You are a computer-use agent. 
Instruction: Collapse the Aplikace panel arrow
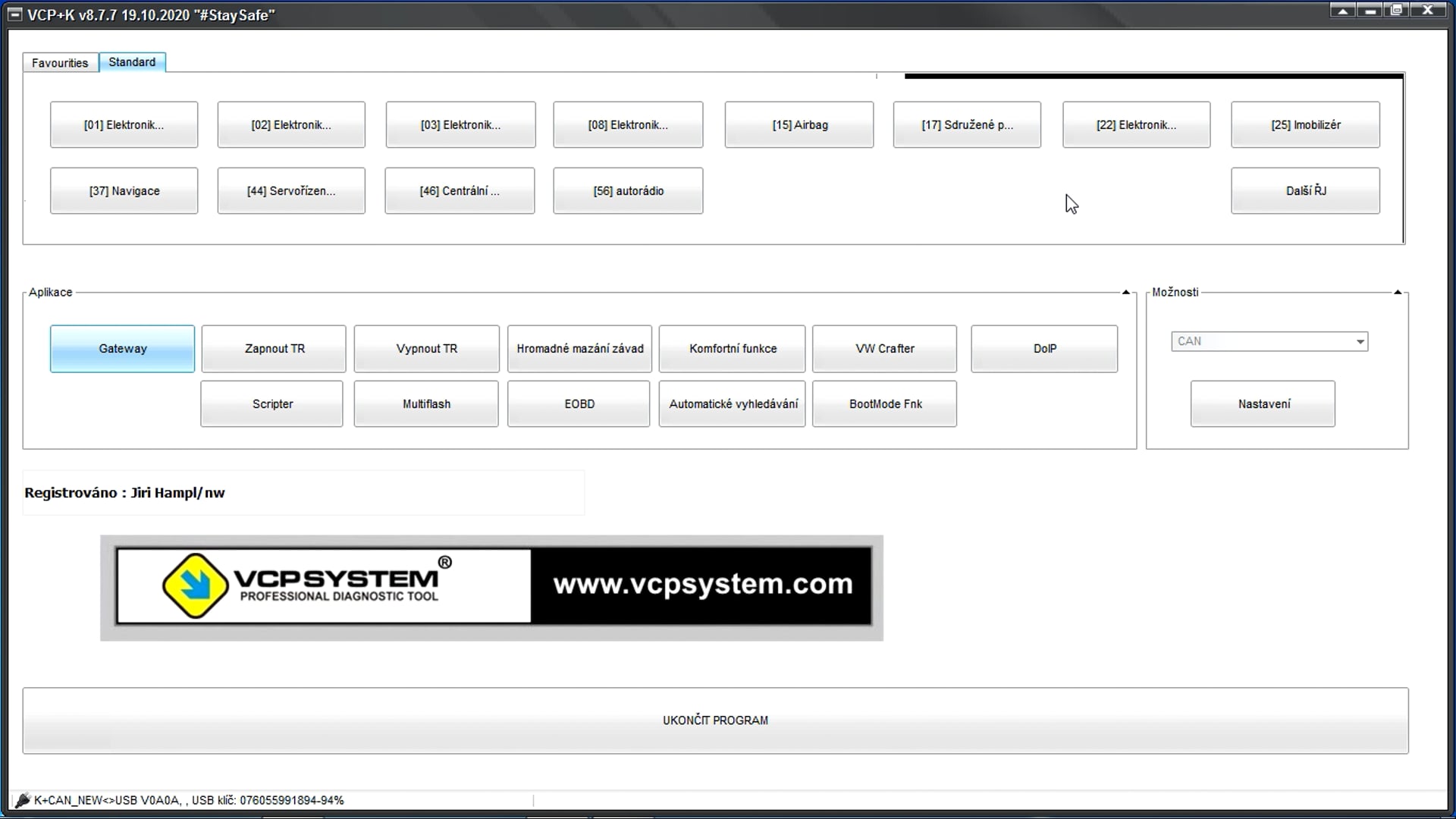click(x=1126, y=292)
